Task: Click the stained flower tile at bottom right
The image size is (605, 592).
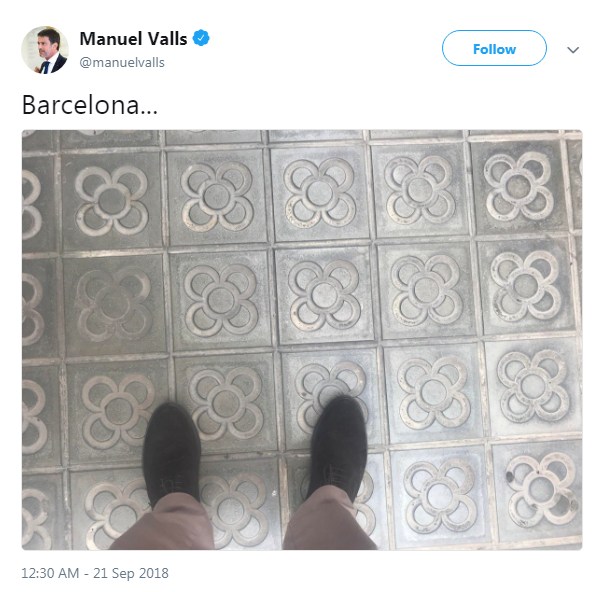Action: click(x=539, y=491)
